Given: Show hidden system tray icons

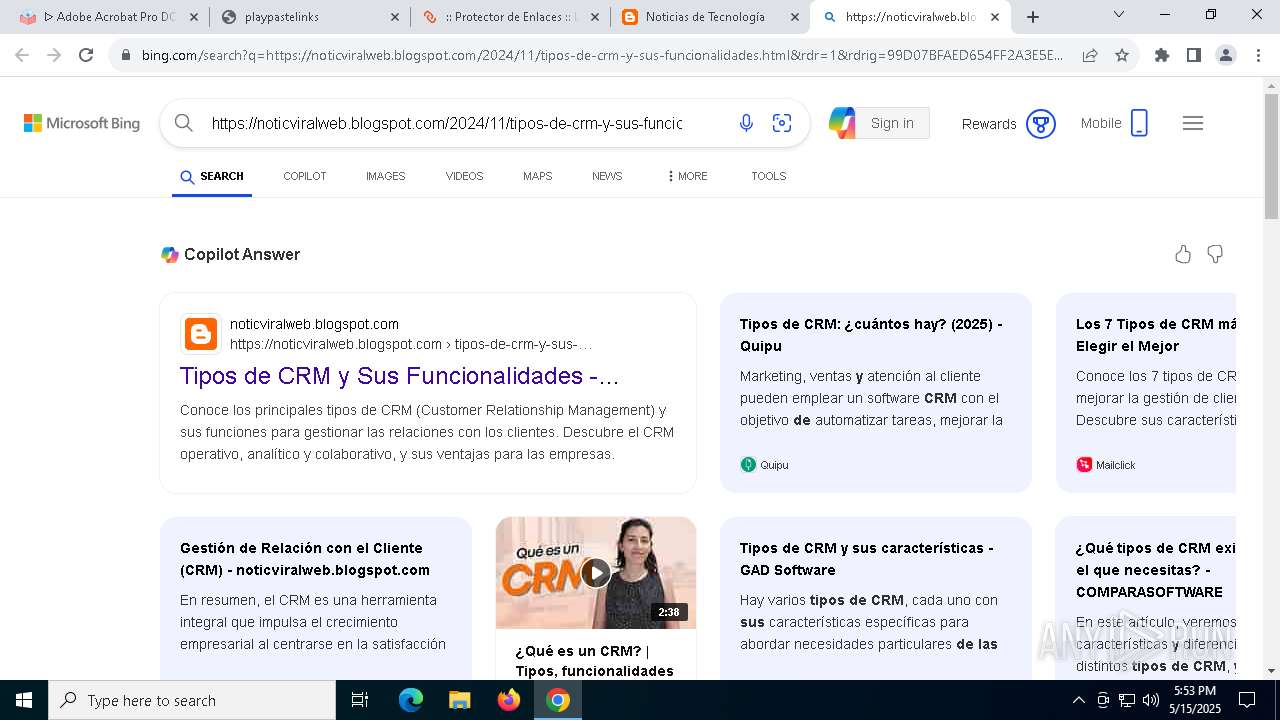Looking at the screenshot, I should [1078, 701].
